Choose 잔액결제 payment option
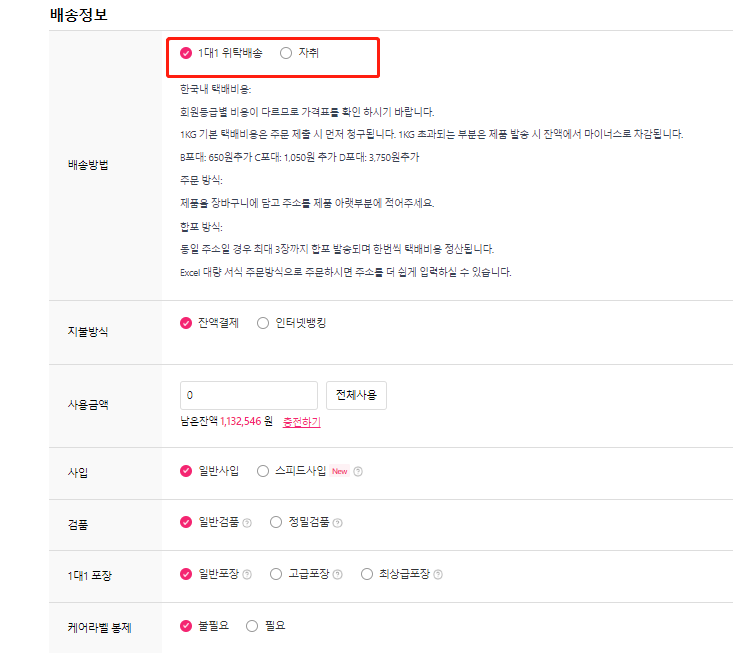The height and width of the screenshot is (653, 733). point(186,323)
